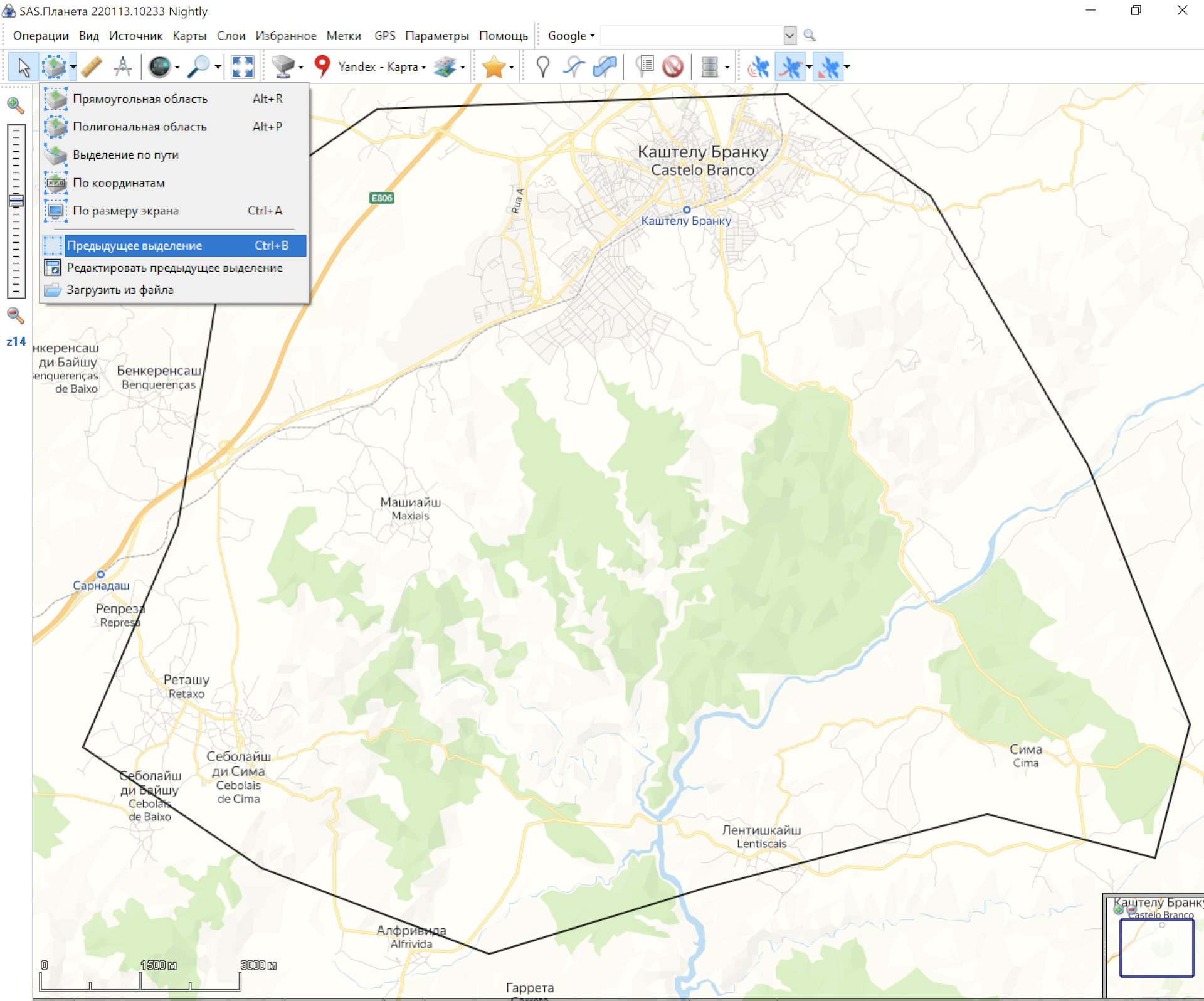Click the mini overview map thumbnail
Screen dimensions: 1204x1001
coord(1153,946)
